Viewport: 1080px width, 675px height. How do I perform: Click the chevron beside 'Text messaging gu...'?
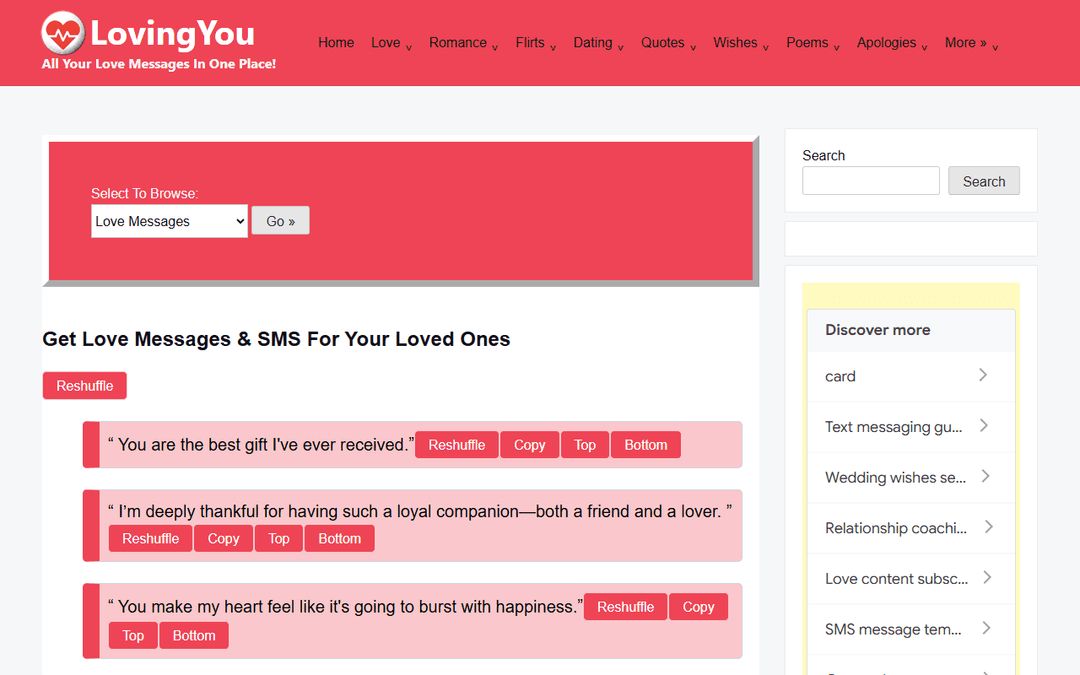pos(984,426)
